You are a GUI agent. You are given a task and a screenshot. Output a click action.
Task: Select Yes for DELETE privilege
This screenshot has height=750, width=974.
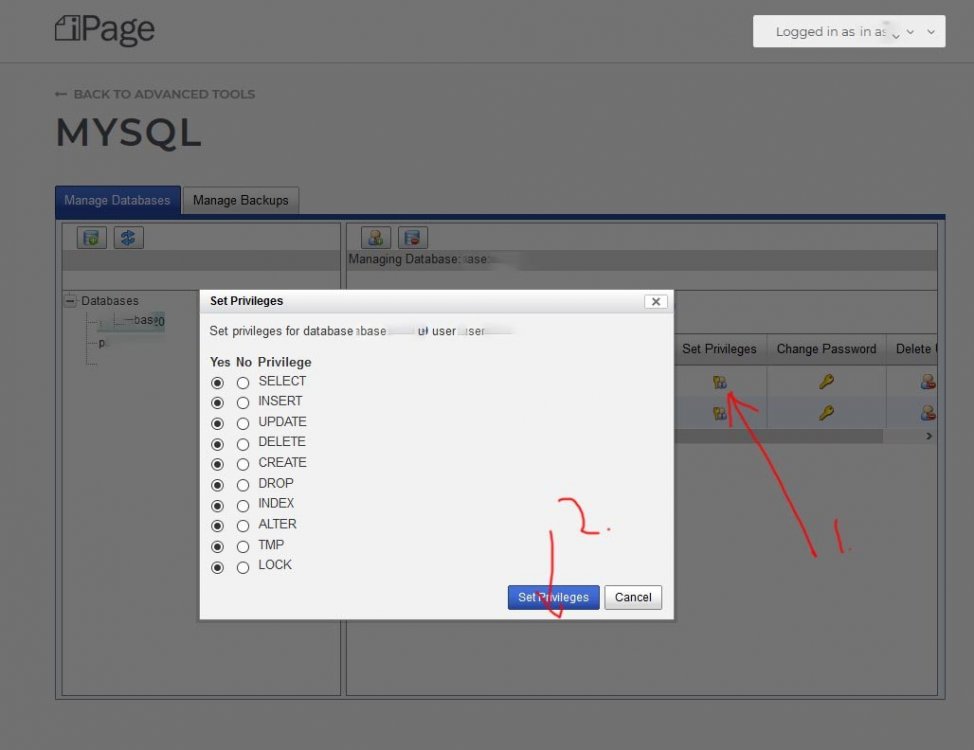click(217, 444)
